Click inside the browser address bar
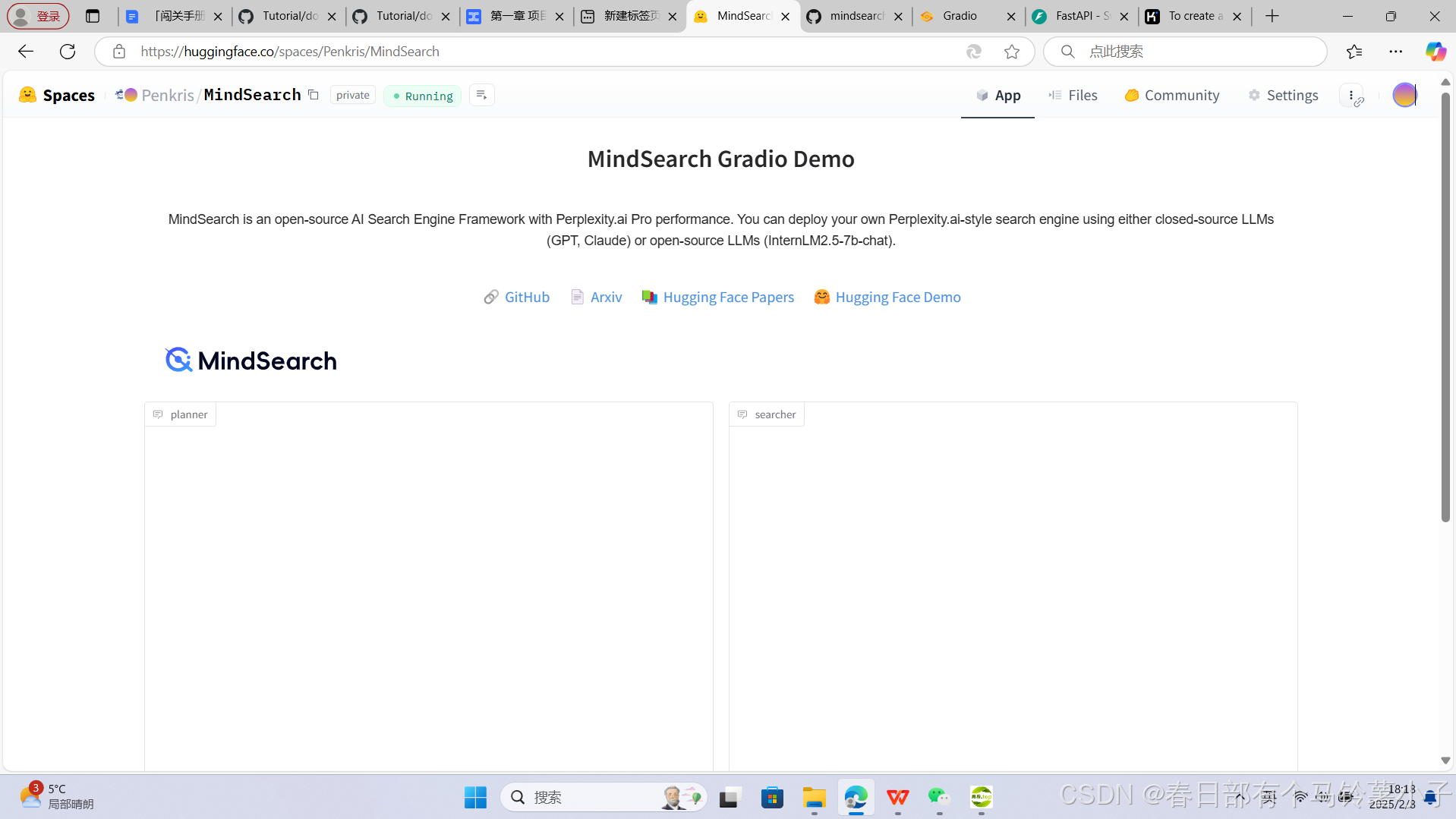This screenshot has height=819, width=1456. [x=531, y=51]
